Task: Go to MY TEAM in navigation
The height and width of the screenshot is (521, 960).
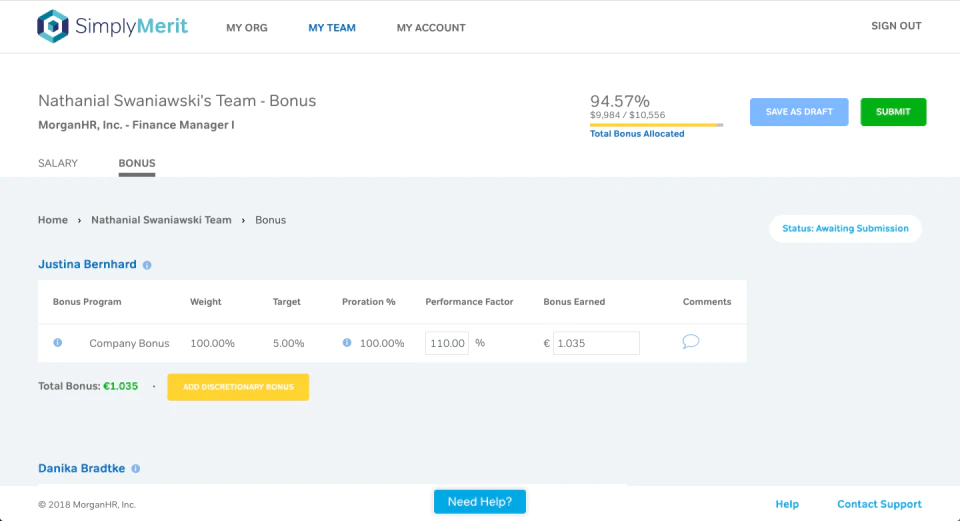Action: pos(332,28)
